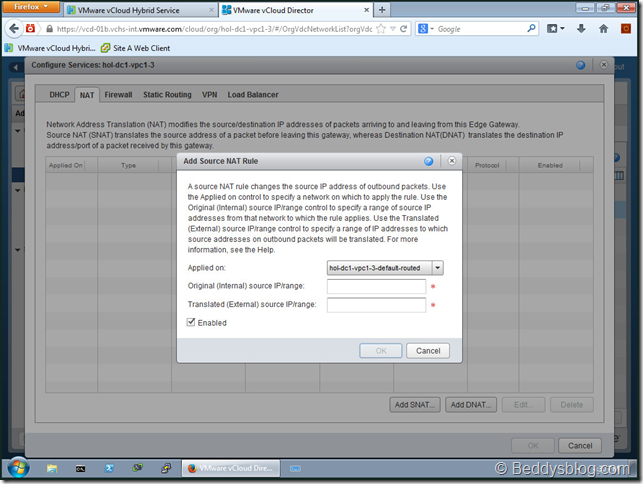643x484 pixels.
Task: Open Site A Web Client bookmark
Action: click(x=136, y=48)
